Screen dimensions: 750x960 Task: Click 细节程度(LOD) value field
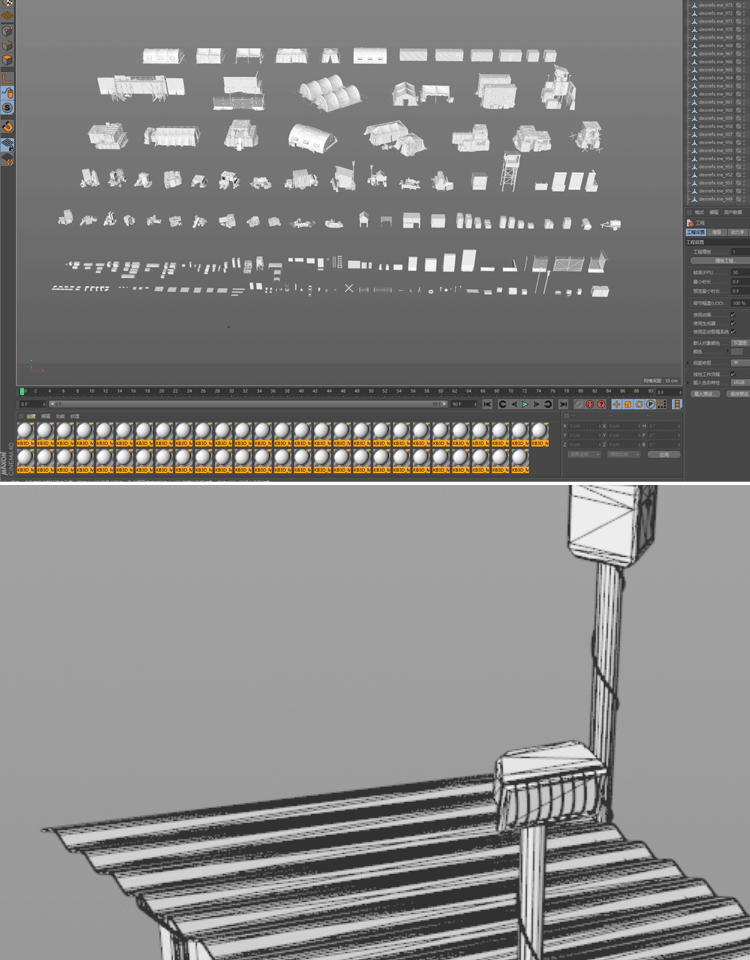[x=740, y=303]
